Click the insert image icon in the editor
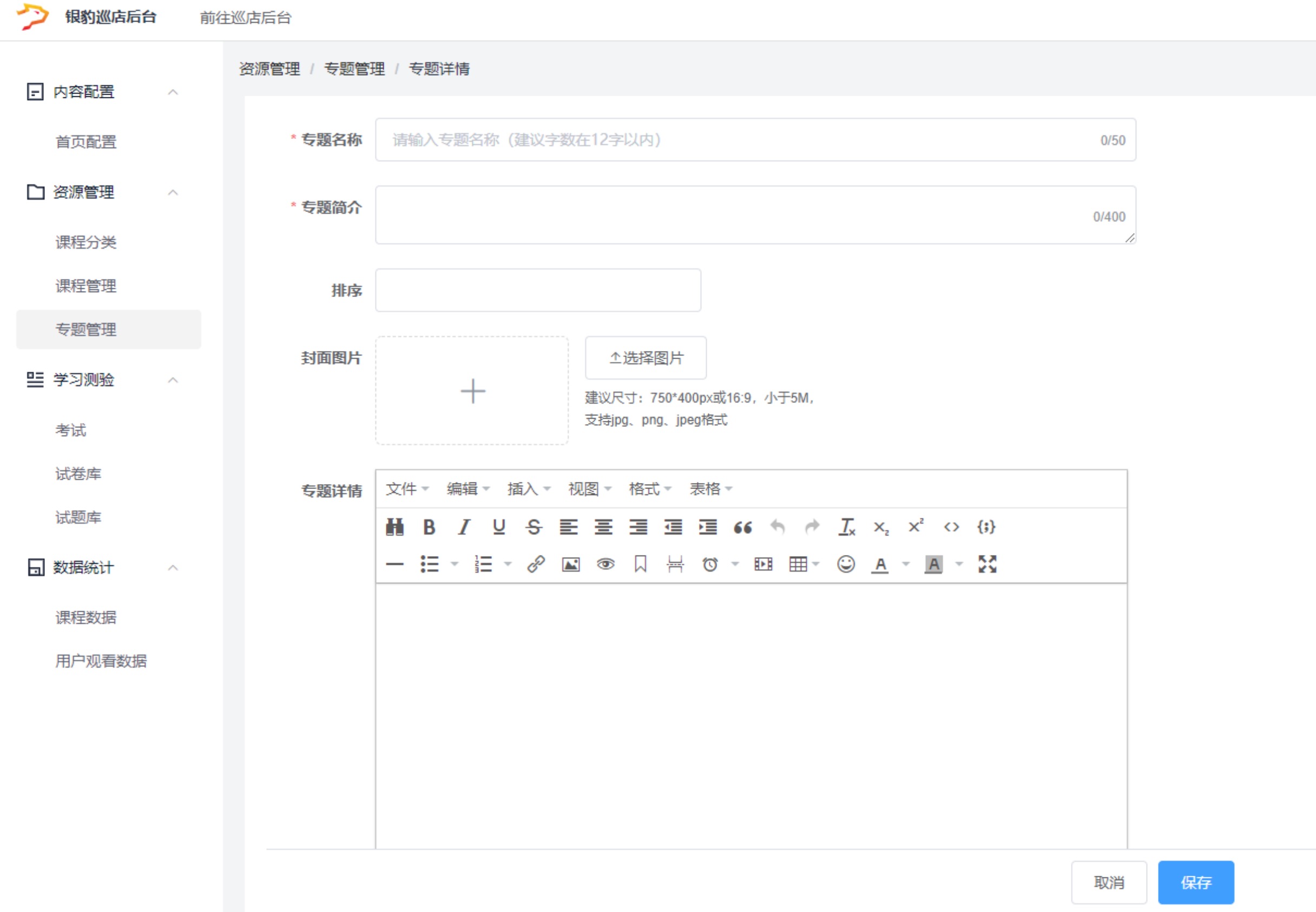 570,565
